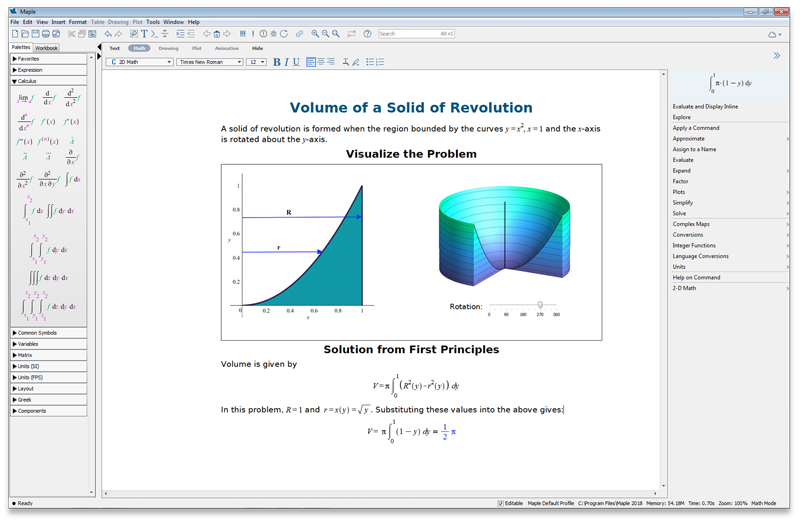This screenshot has height=523, width=800.
Task: Toggle the Editable checkbox in status bar
Action: click(501, 503)
